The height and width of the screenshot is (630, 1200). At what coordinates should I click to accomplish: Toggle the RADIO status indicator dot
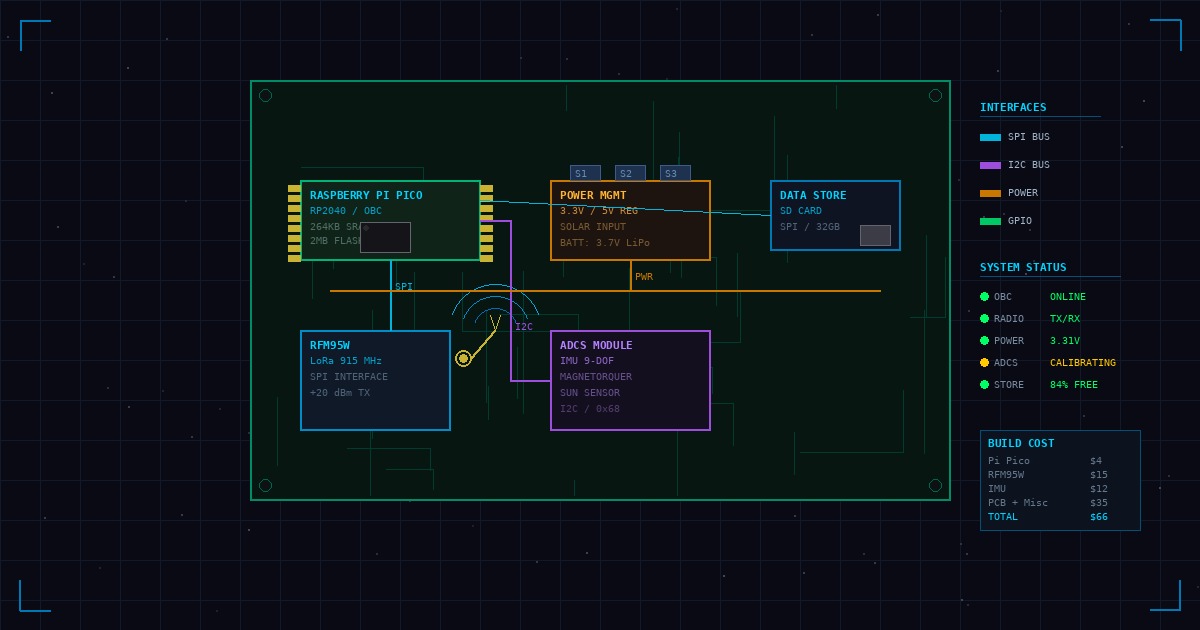pos(985,319)
